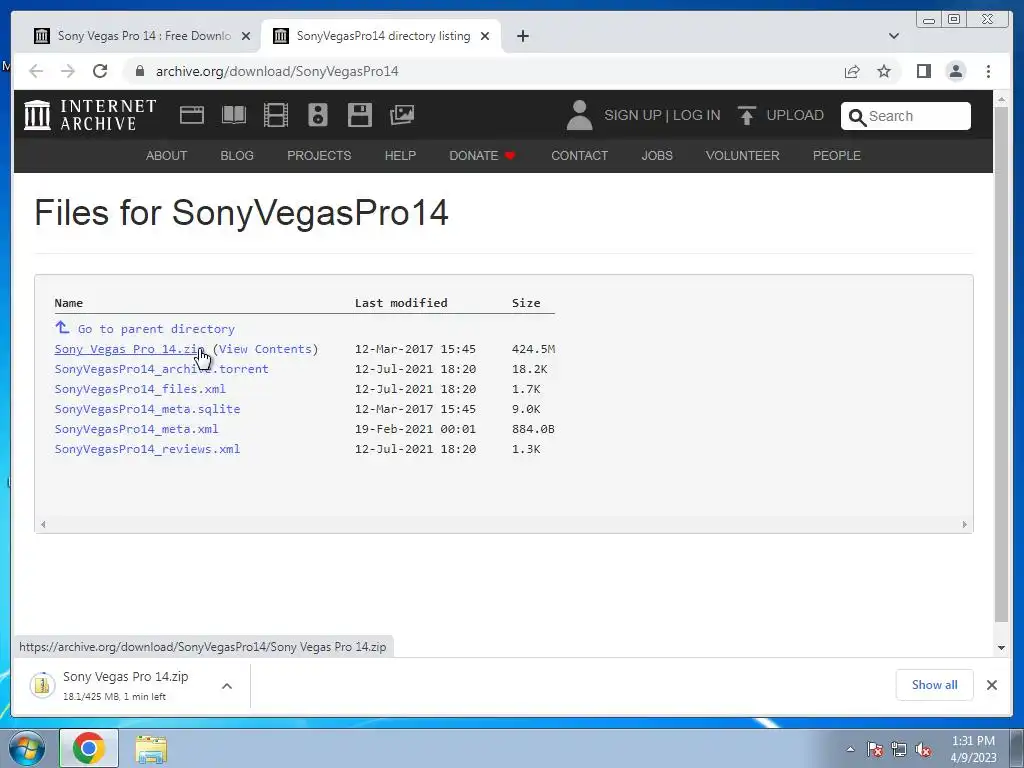Open the ABOUT menu item
The height and width of the screenshot is (768, 1024).
click(x=167, y=155)
